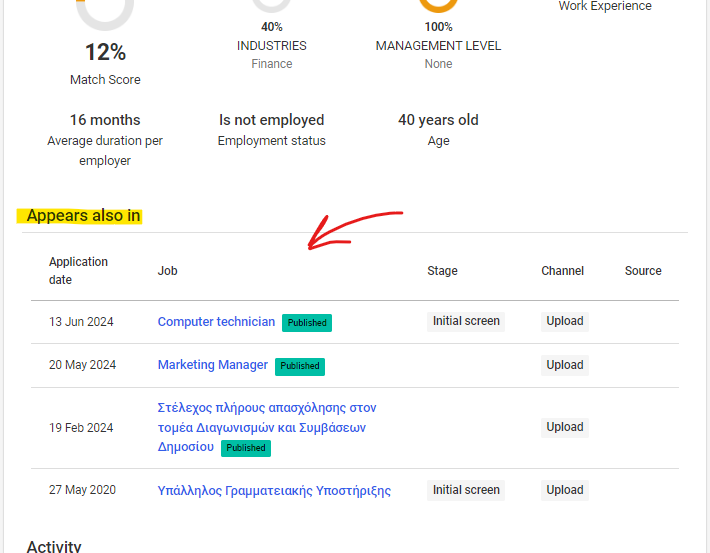Click the Application date column header
The height and width of the screenshot is (553, 710).
[x=78, y=271]
